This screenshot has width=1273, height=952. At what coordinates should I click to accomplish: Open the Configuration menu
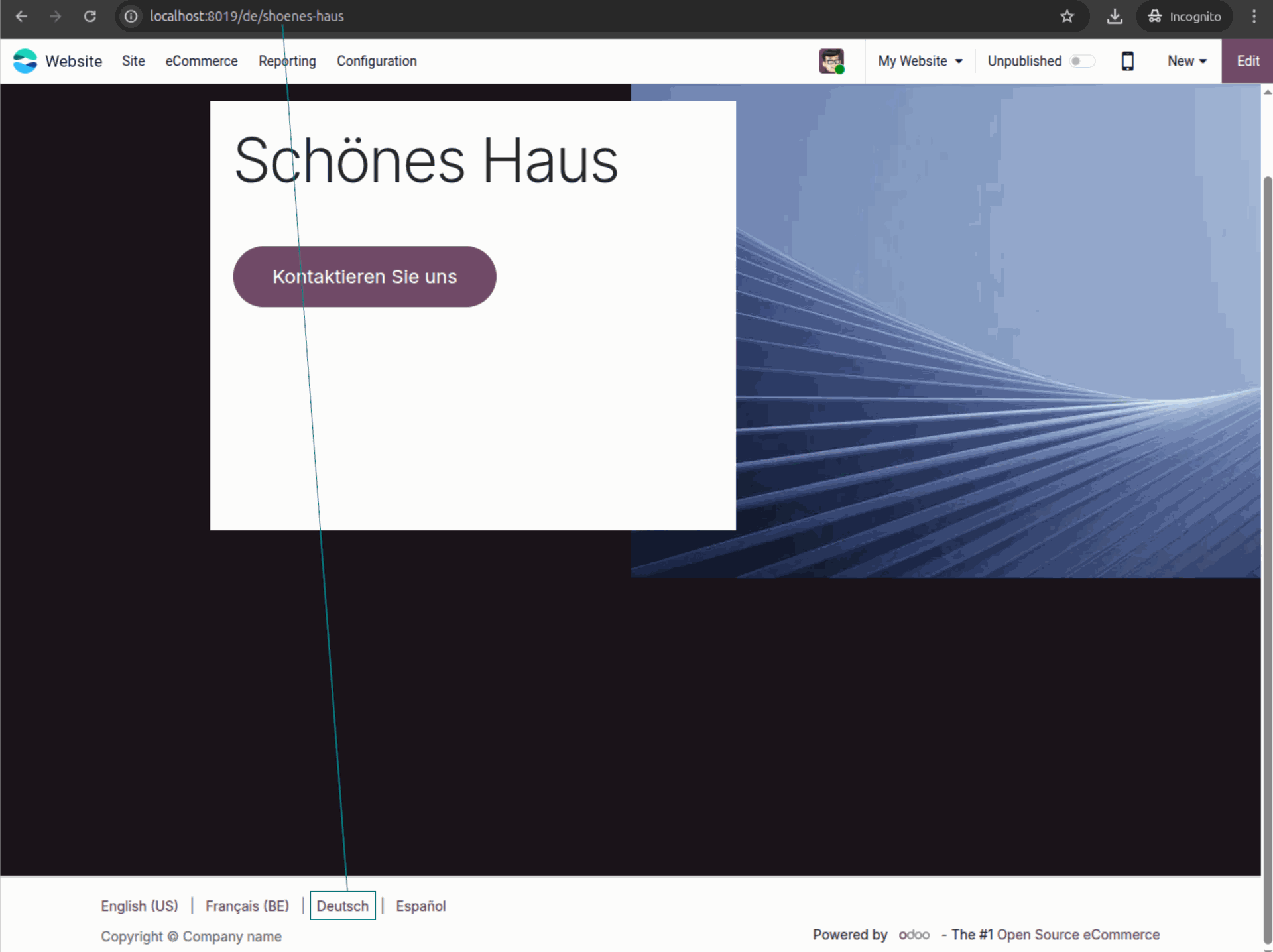377,61
